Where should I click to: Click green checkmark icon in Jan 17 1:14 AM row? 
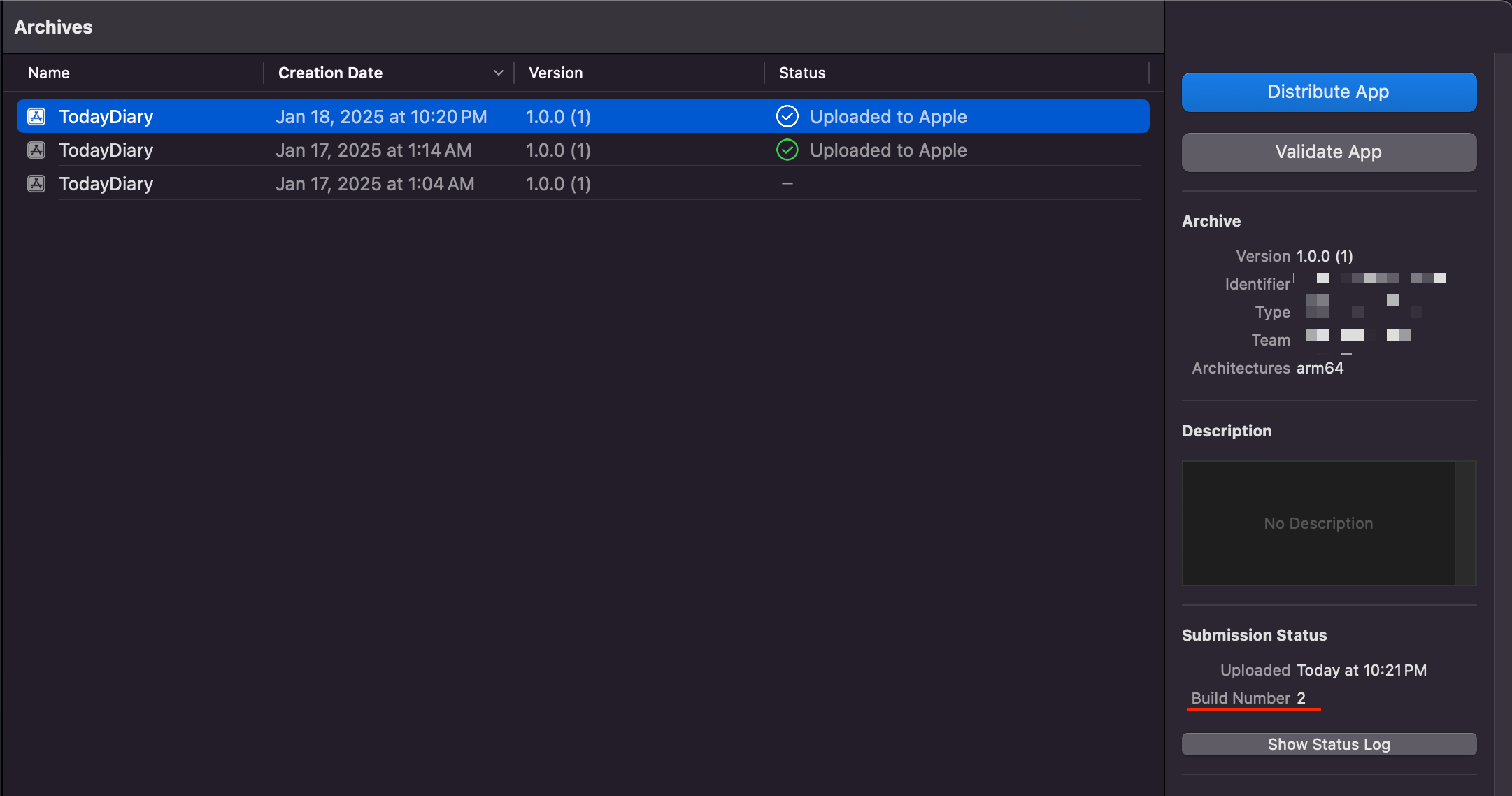[787, 150]
